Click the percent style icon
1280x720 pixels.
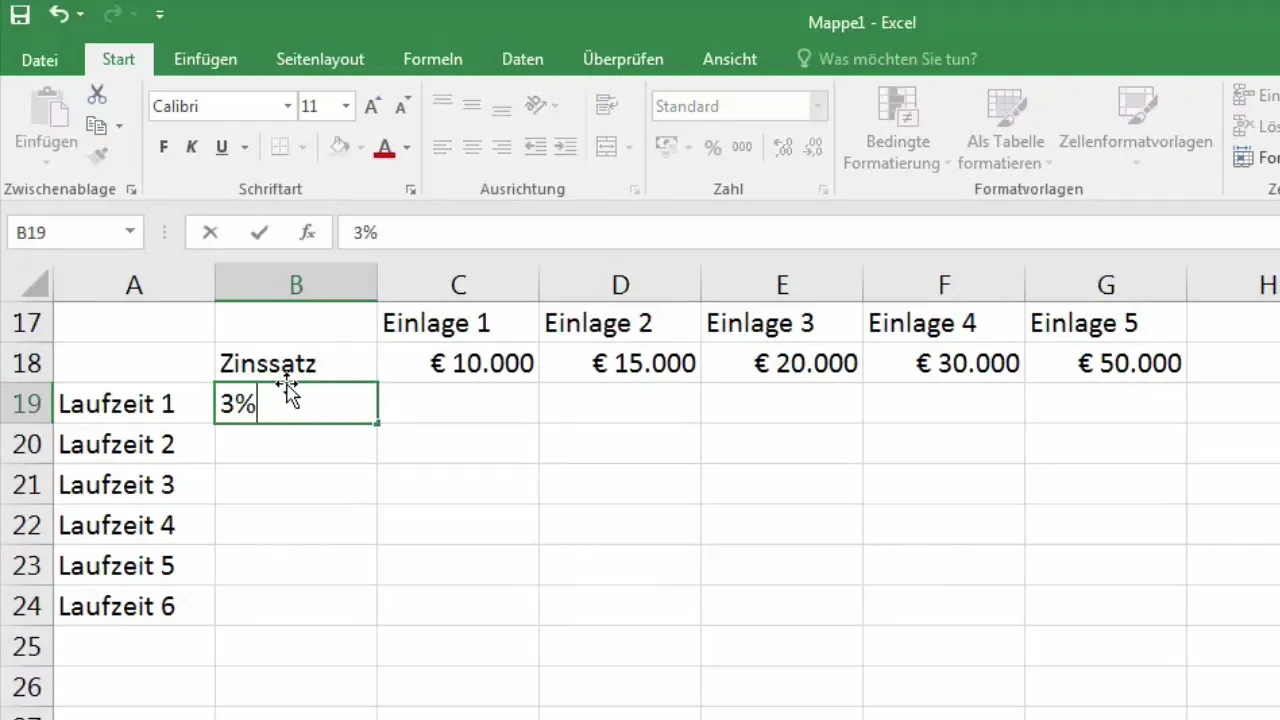click(713, 147)
